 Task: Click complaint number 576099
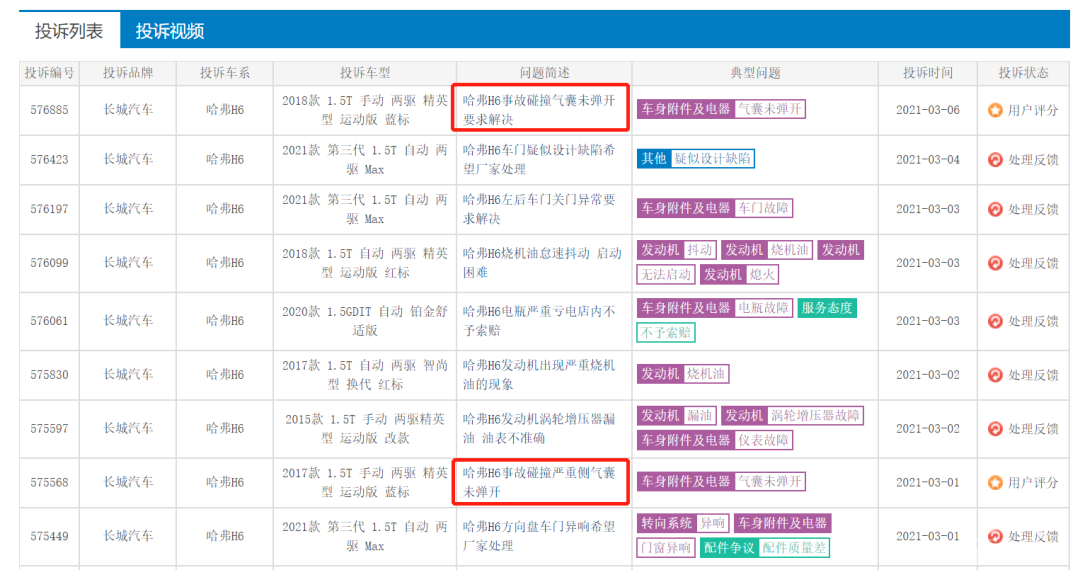click(x=50, y=263)
